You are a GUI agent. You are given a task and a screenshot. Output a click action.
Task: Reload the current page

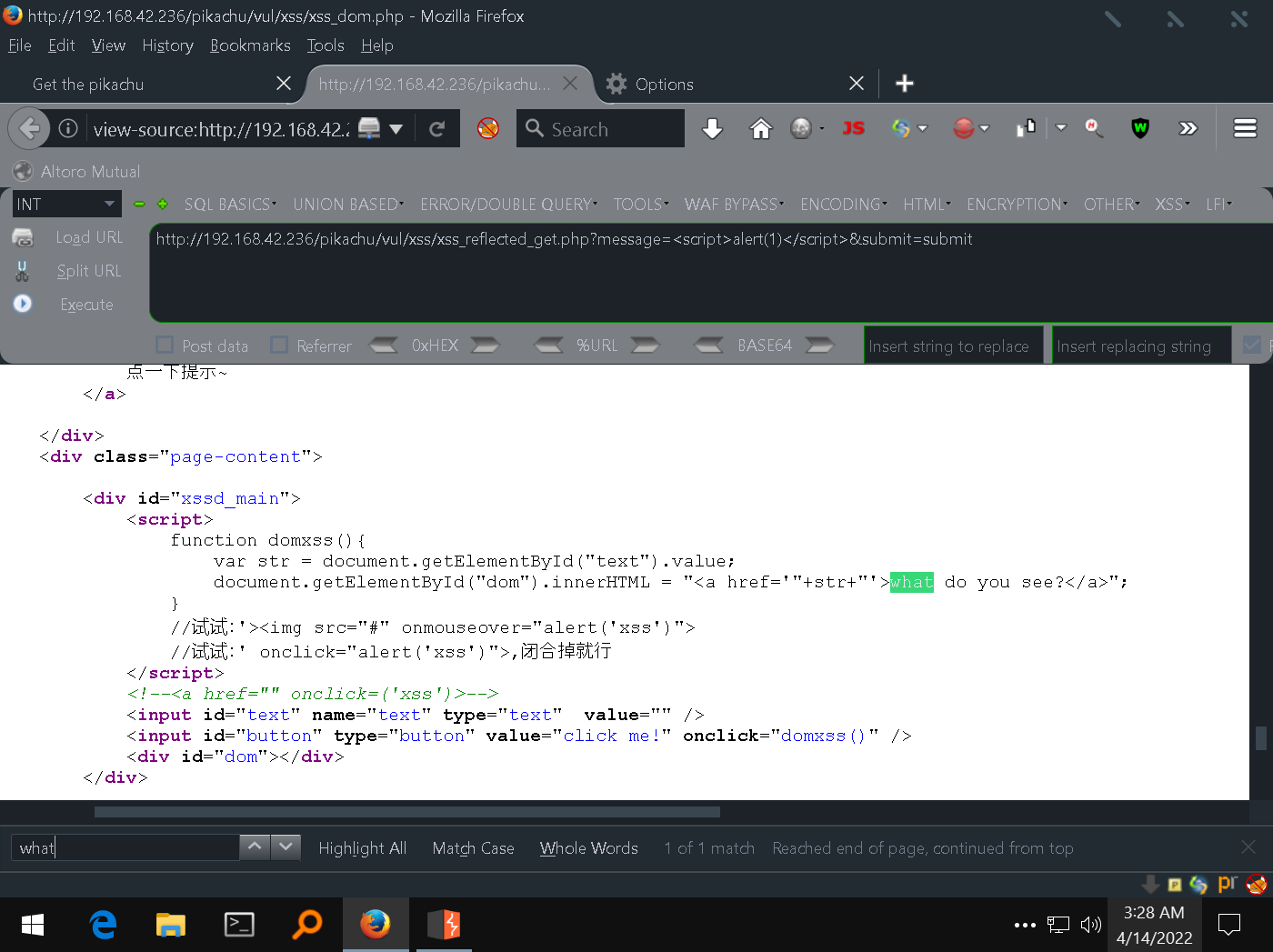437,129
